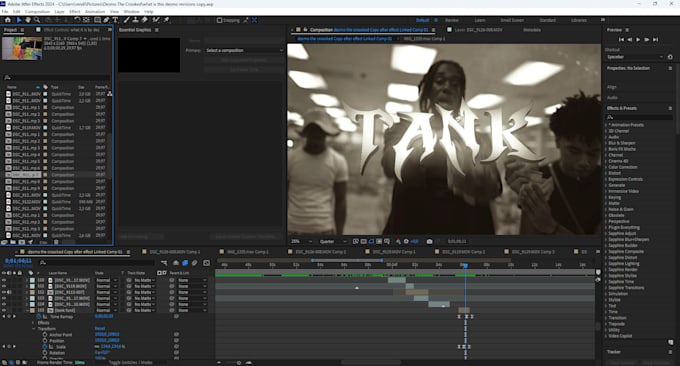680x366 pixels.
Task: Select the Rectangle shape tool
Action: point(97,20)
